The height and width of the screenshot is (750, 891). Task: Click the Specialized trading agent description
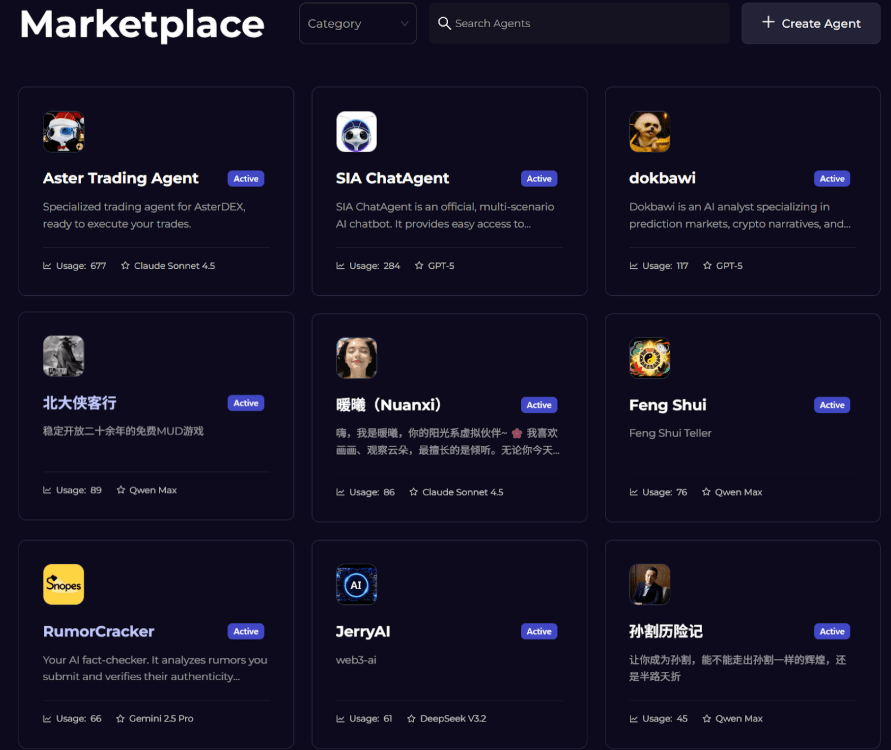pos(144,215)
